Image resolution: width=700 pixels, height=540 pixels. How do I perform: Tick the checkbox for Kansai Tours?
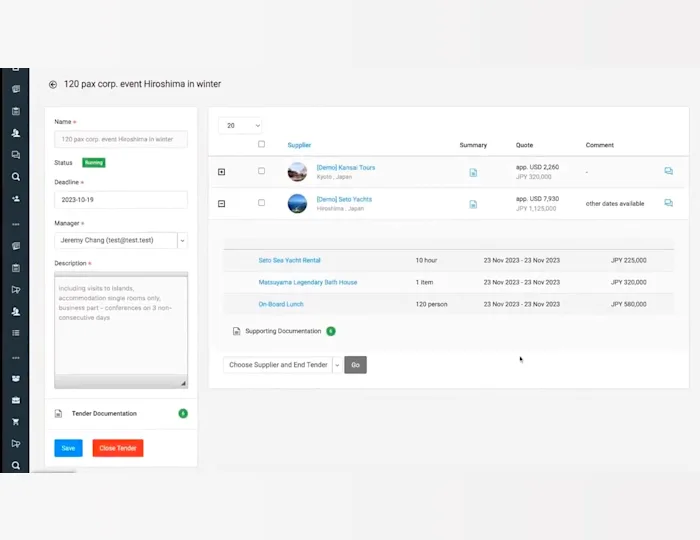(262, 171)
